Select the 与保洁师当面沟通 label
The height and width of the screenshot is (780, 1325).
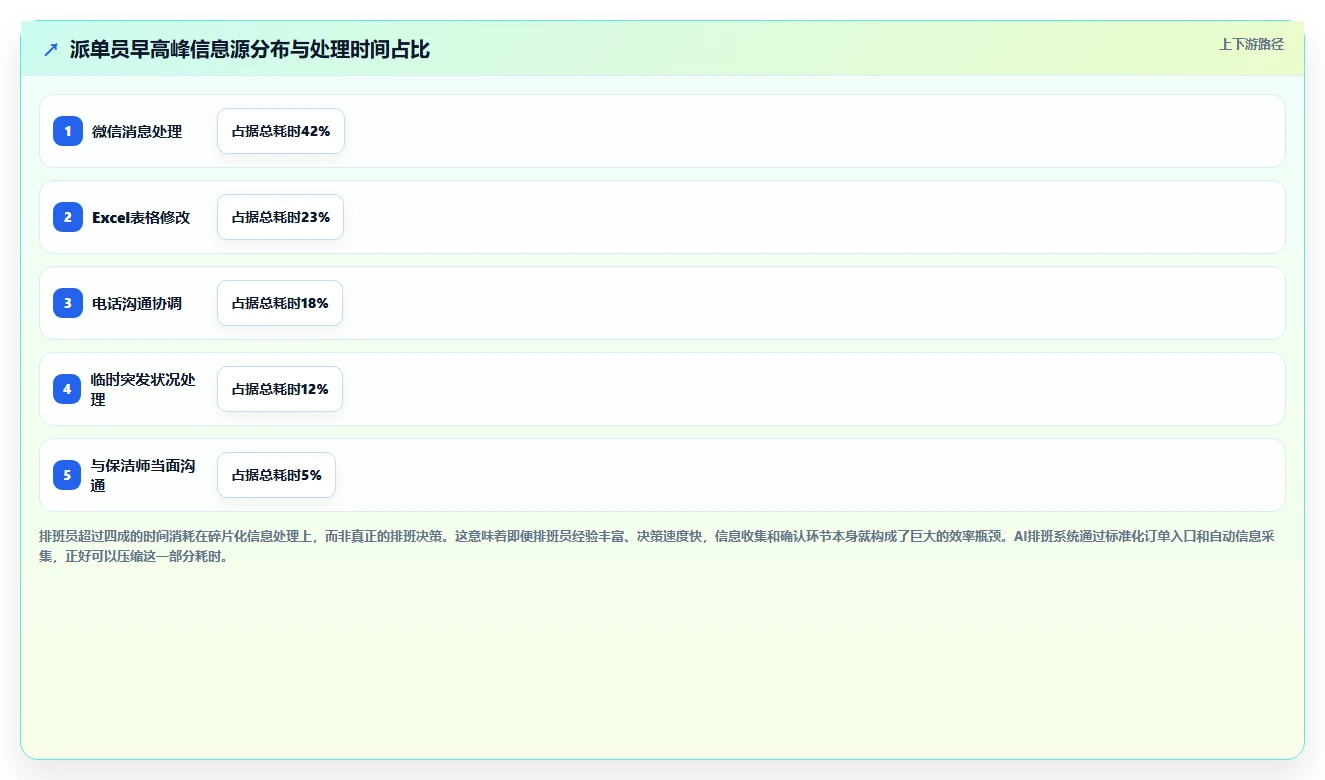pos(144,475)
